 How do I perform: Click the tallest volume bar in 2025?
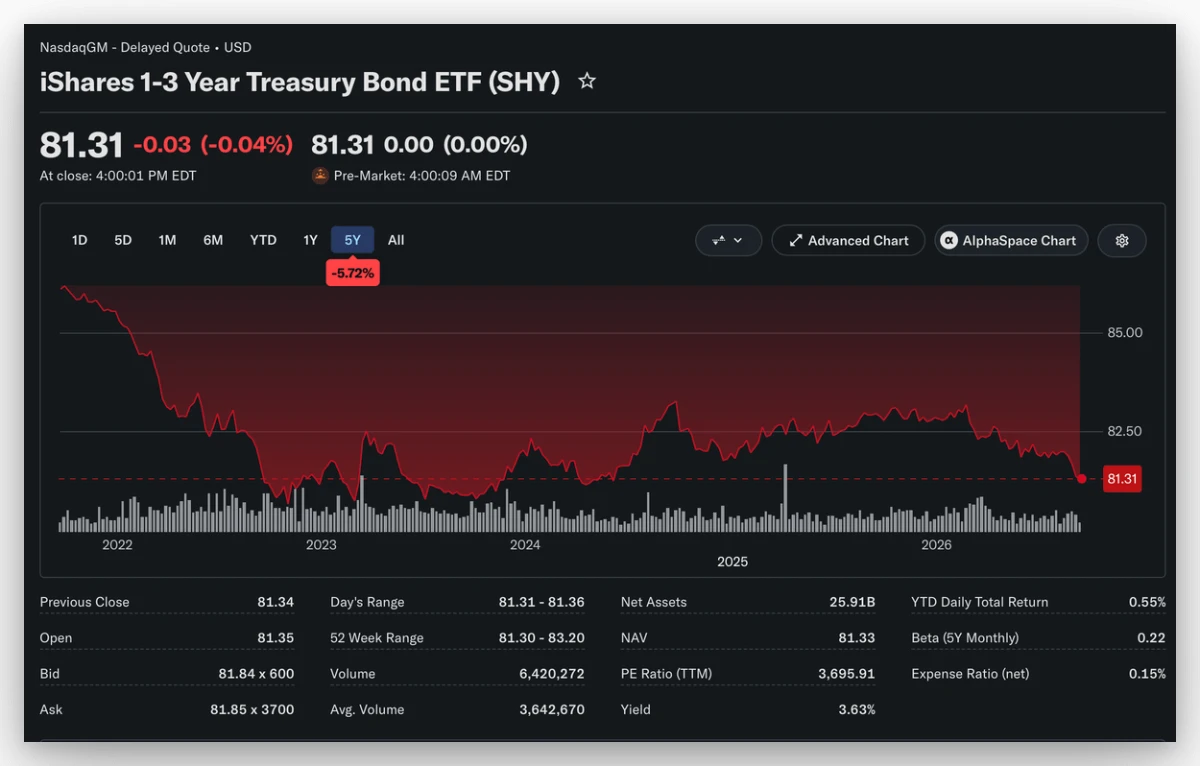[785, 497]
